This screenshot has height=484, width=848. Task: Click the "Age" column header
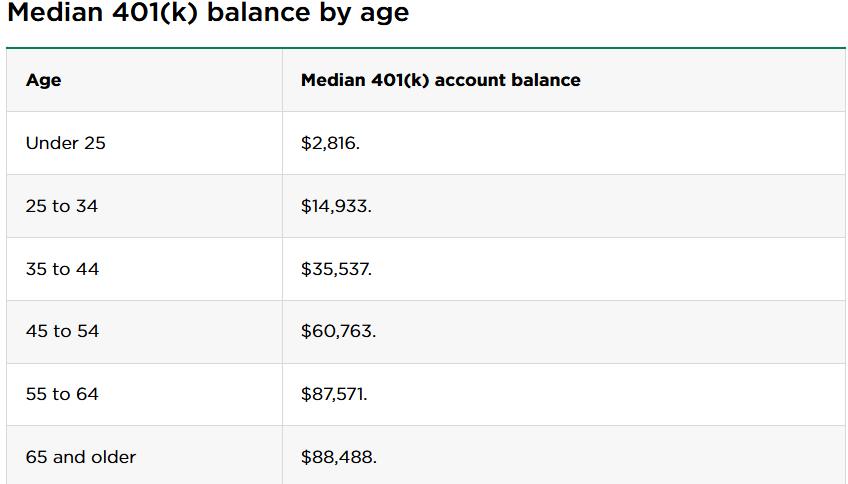44,80
